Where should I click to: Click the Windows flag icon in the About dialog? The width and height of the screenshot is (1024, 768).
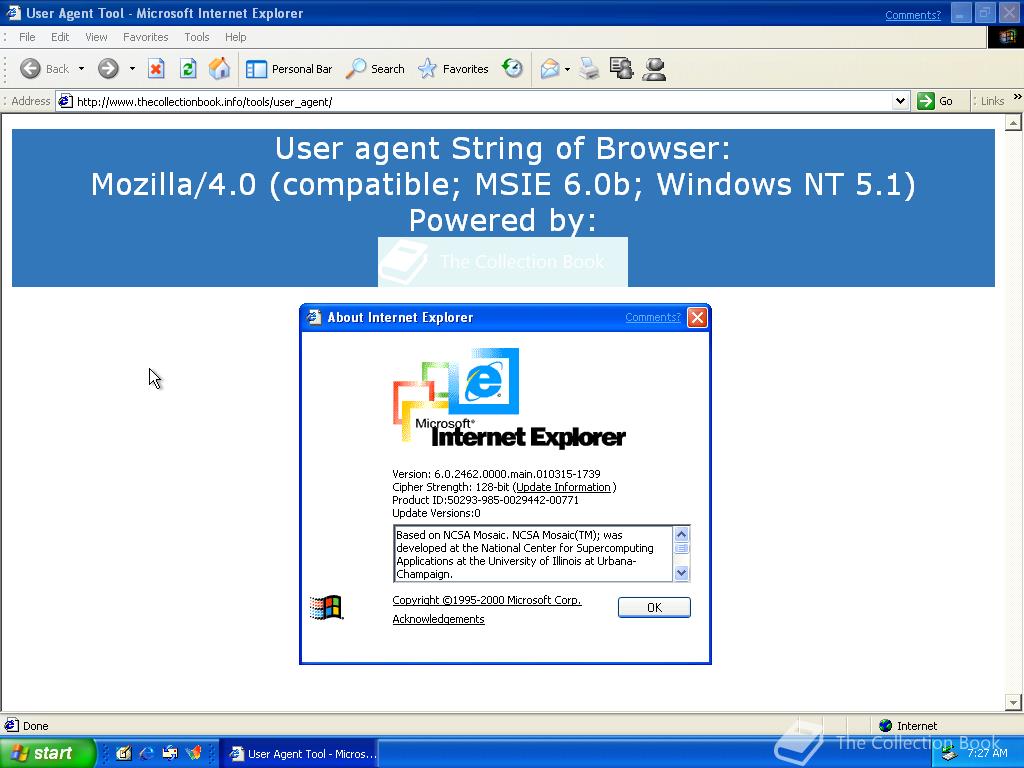click(x=327, y=607)
